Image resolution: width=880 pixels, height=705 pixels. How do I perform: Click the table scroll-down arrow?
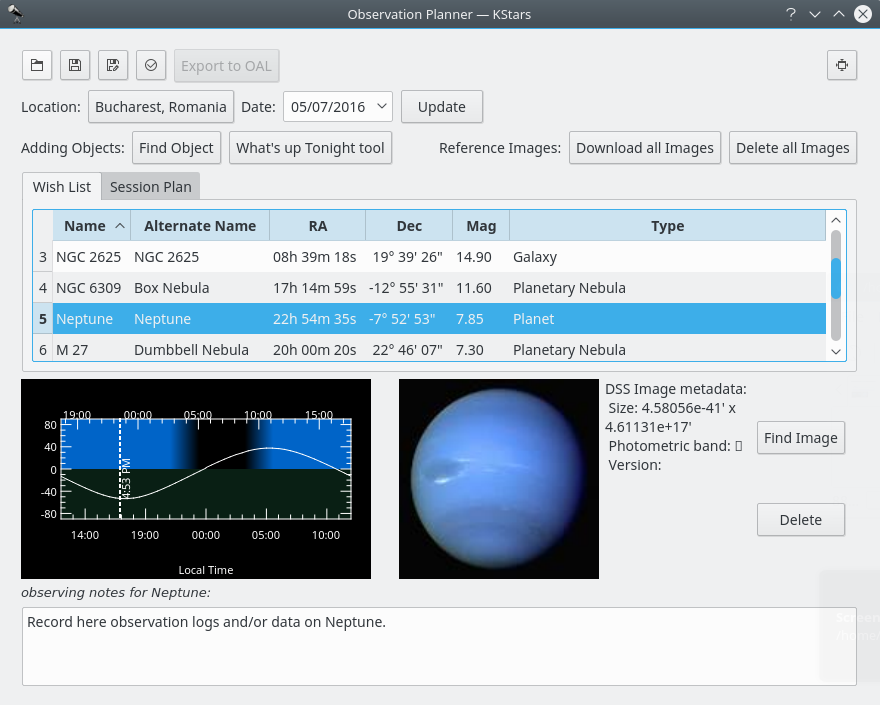(x=836, y=351)
